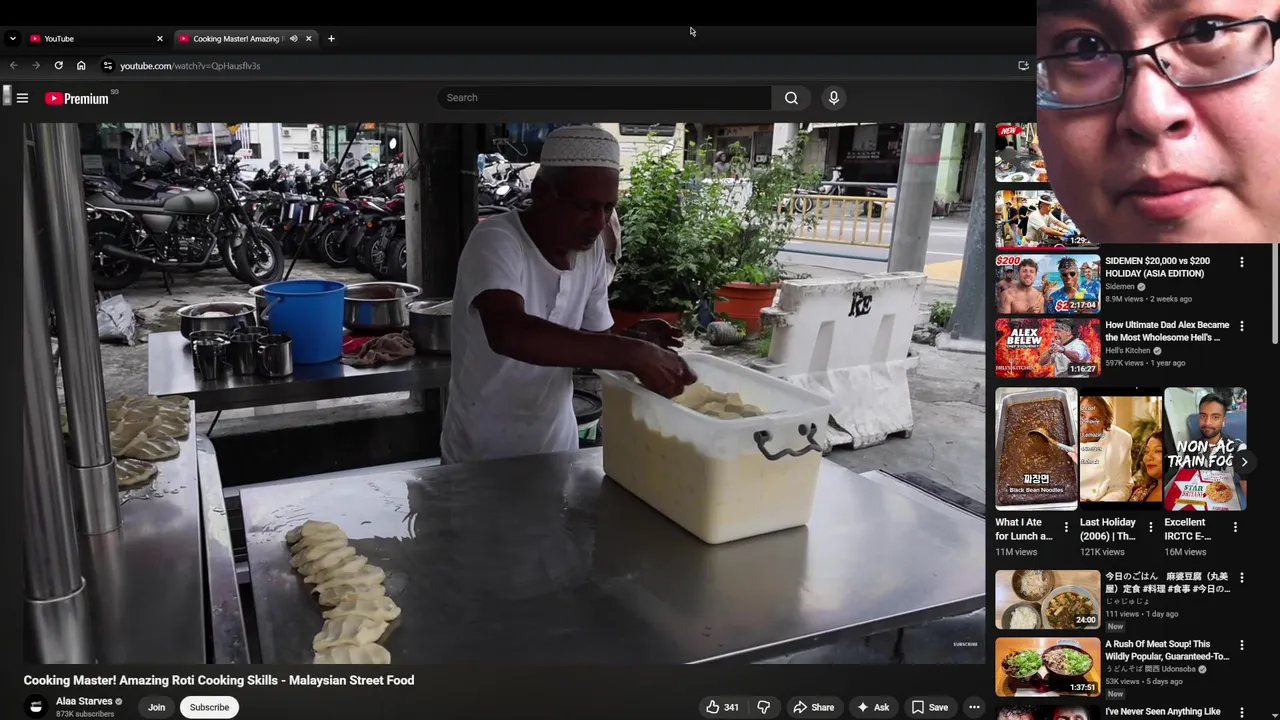The image size is (1280, 720).
Task: Click What I Ate for Lunch title
Action: click(x=1023, y=529)
